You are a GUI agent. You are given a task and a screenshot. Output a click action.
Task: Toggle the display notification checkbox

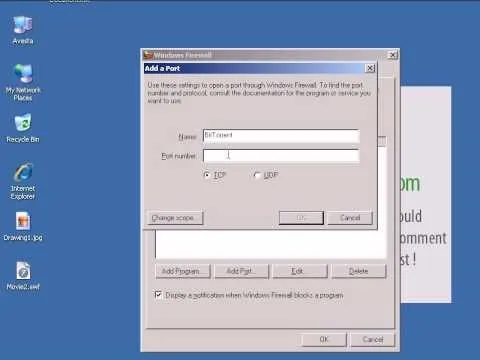point(158,295)
